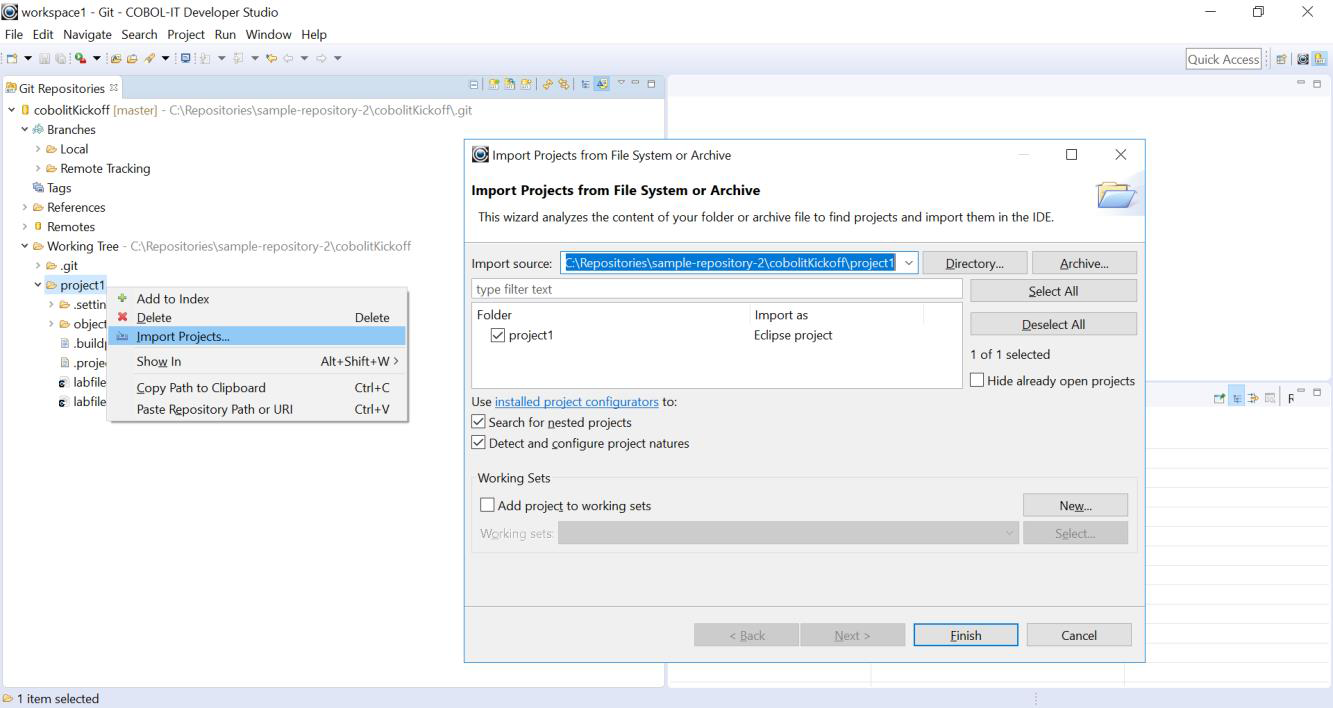
Task: Open the Navigate menu
Action: point(88,34)
